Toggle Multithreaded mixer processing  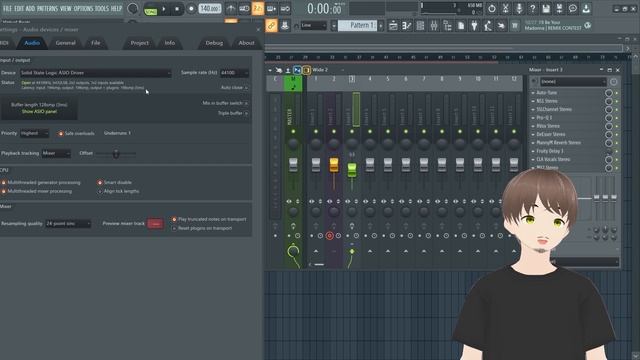coord(37,191)
